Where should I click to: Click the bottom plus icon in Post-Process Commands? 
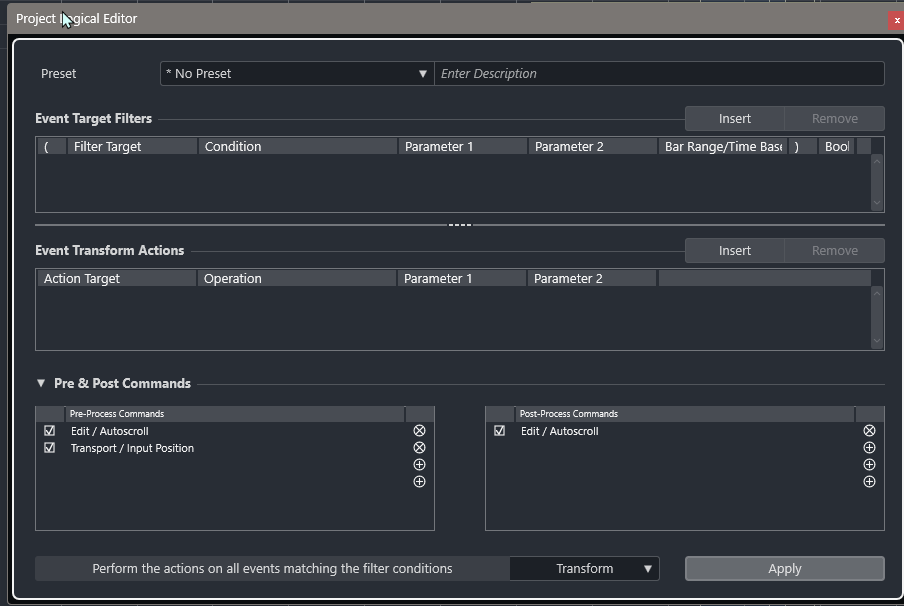(869, 482)
